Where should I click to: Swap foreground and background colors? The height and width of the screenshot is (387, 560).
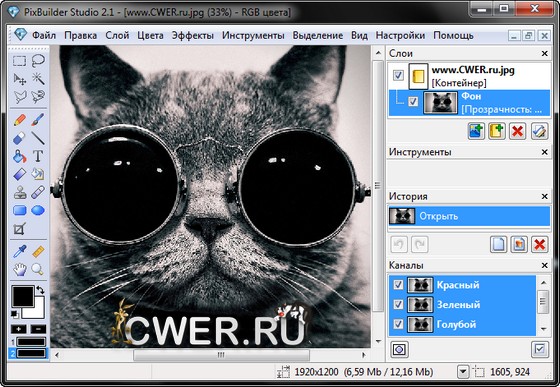pyautogui.click(x=40, y=290)
